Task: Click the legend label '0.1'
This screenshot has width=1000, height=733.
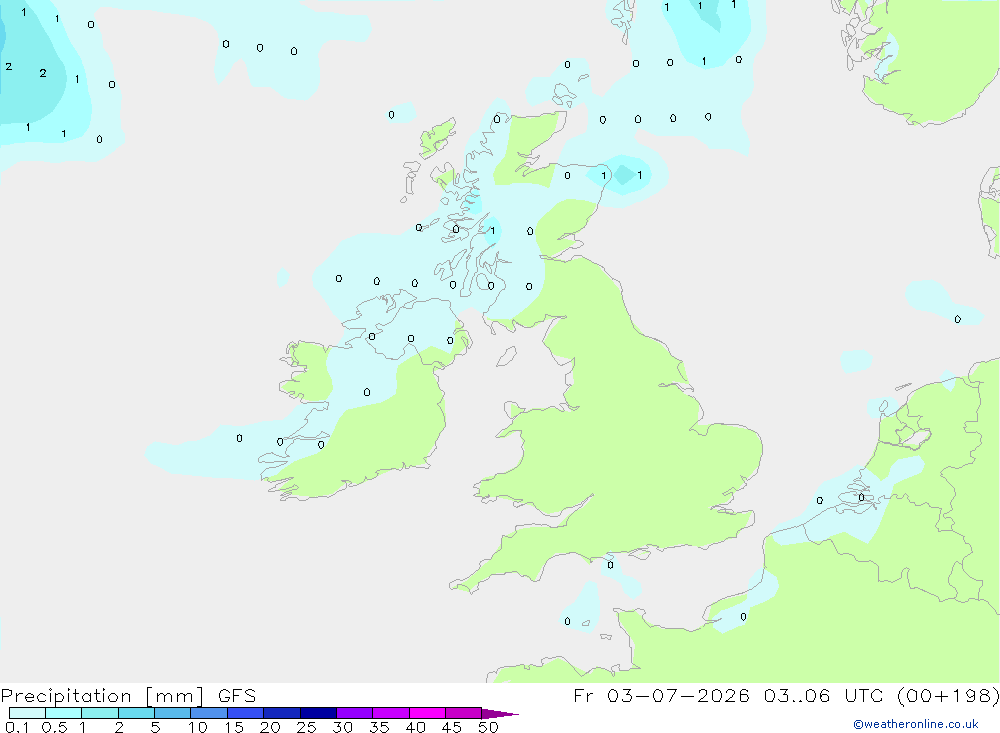Action: pos(17,727)
